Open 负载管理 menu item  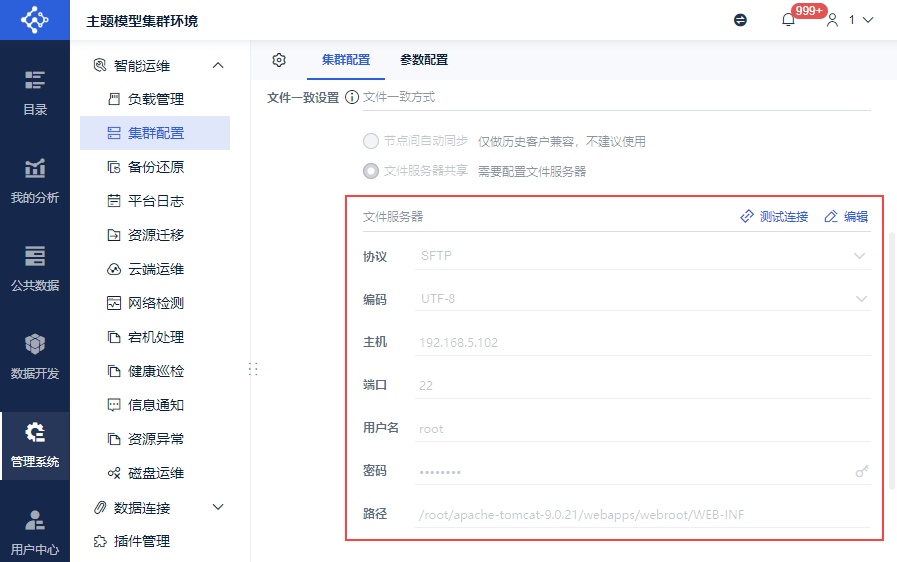coord(155,99)
